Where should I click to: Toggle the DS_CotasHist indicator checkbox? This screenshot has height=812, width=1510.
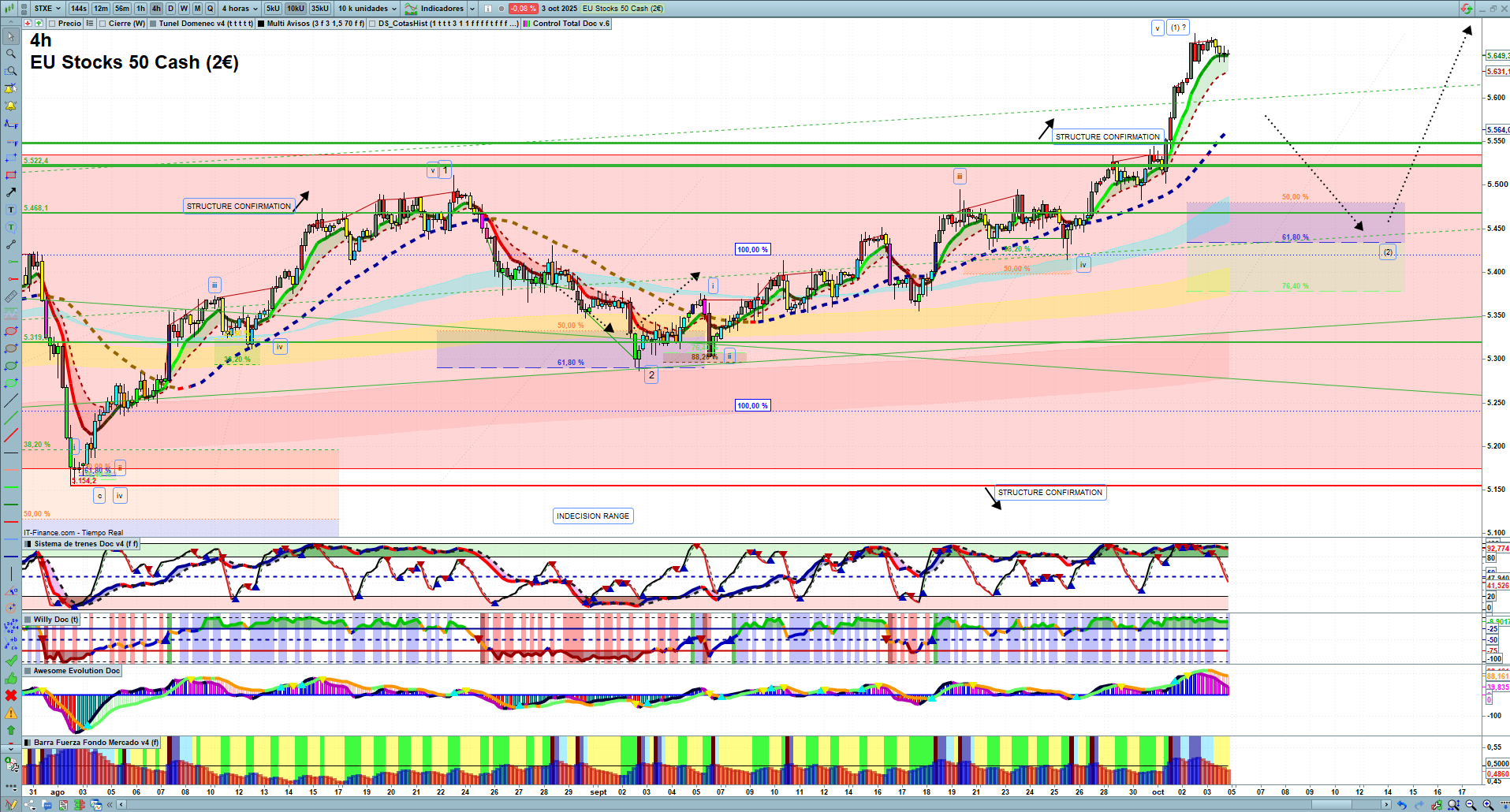(372, 24)
